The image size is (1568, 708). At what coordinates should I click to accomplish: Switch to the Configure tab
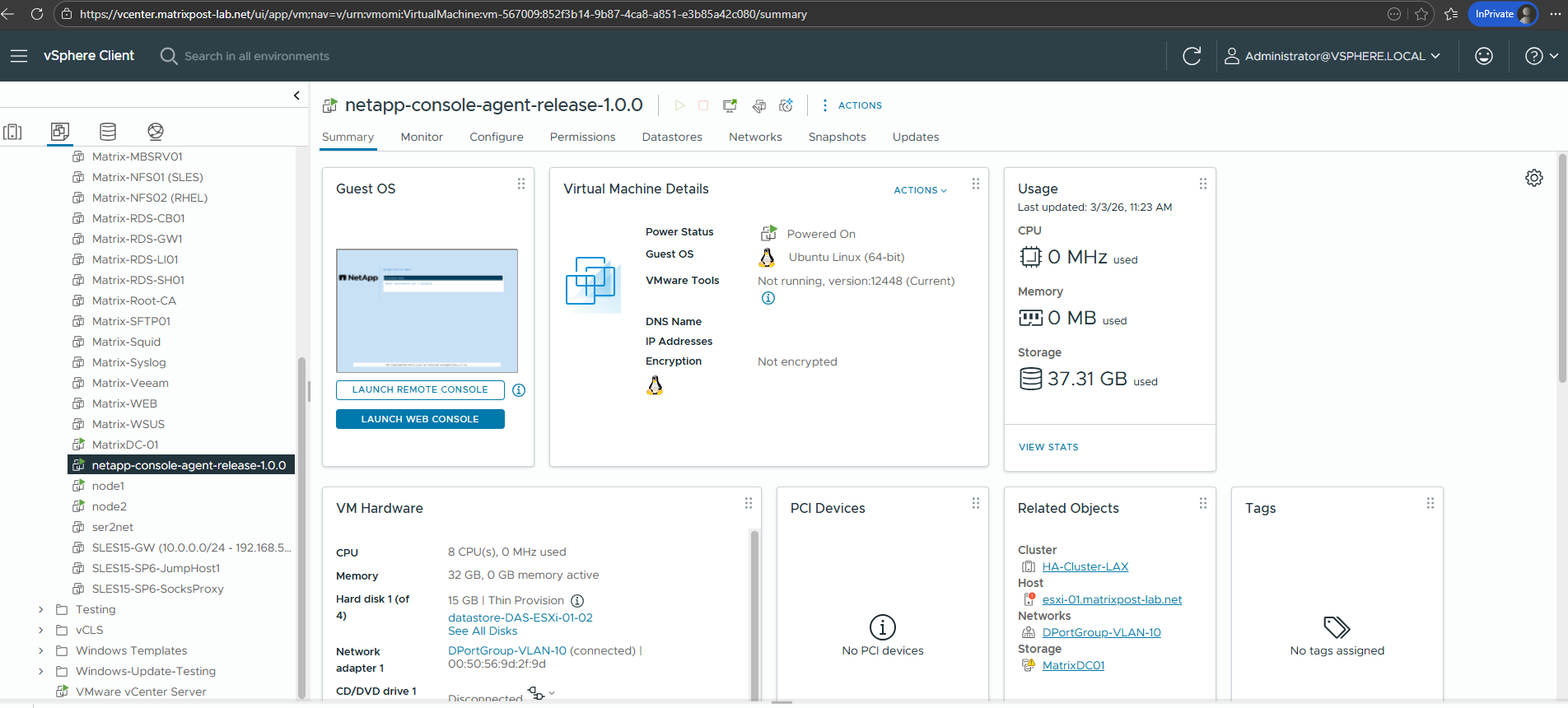[x=496, y=137]
